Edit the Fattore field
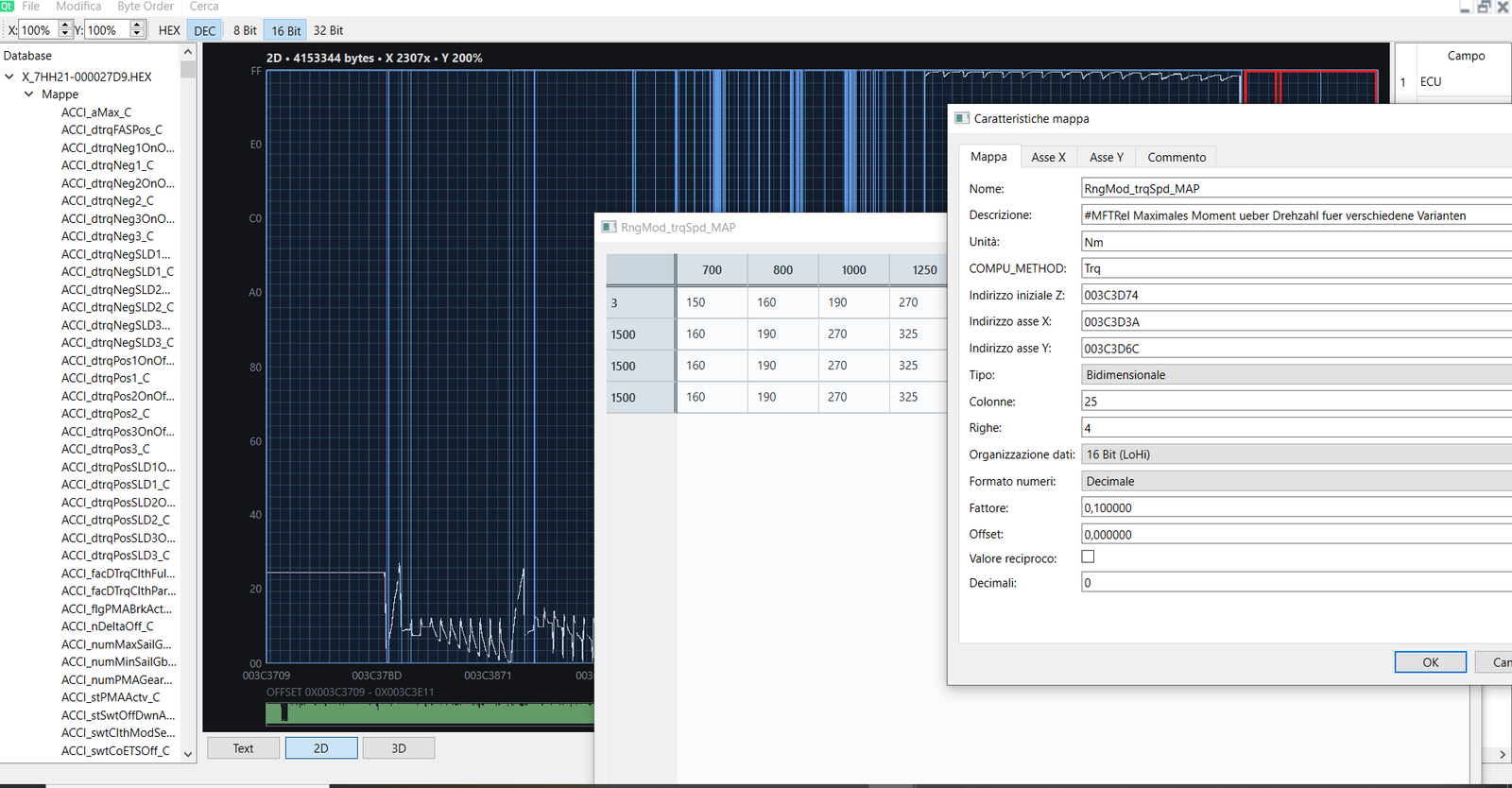The image size is (1512, 788). [1296, 507]
